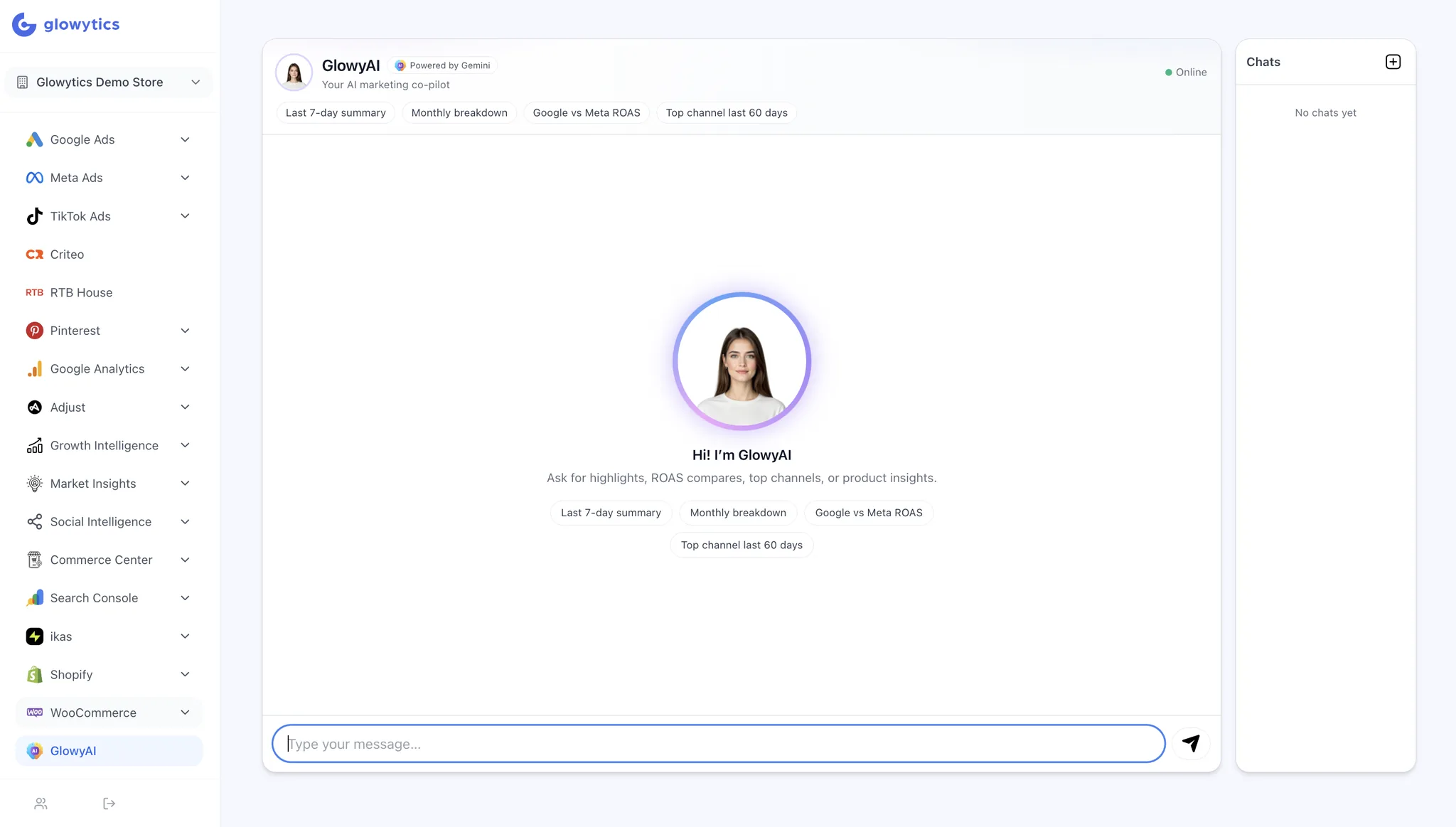
Task: Expand the Adjust chevron
Action: [185, 407]
